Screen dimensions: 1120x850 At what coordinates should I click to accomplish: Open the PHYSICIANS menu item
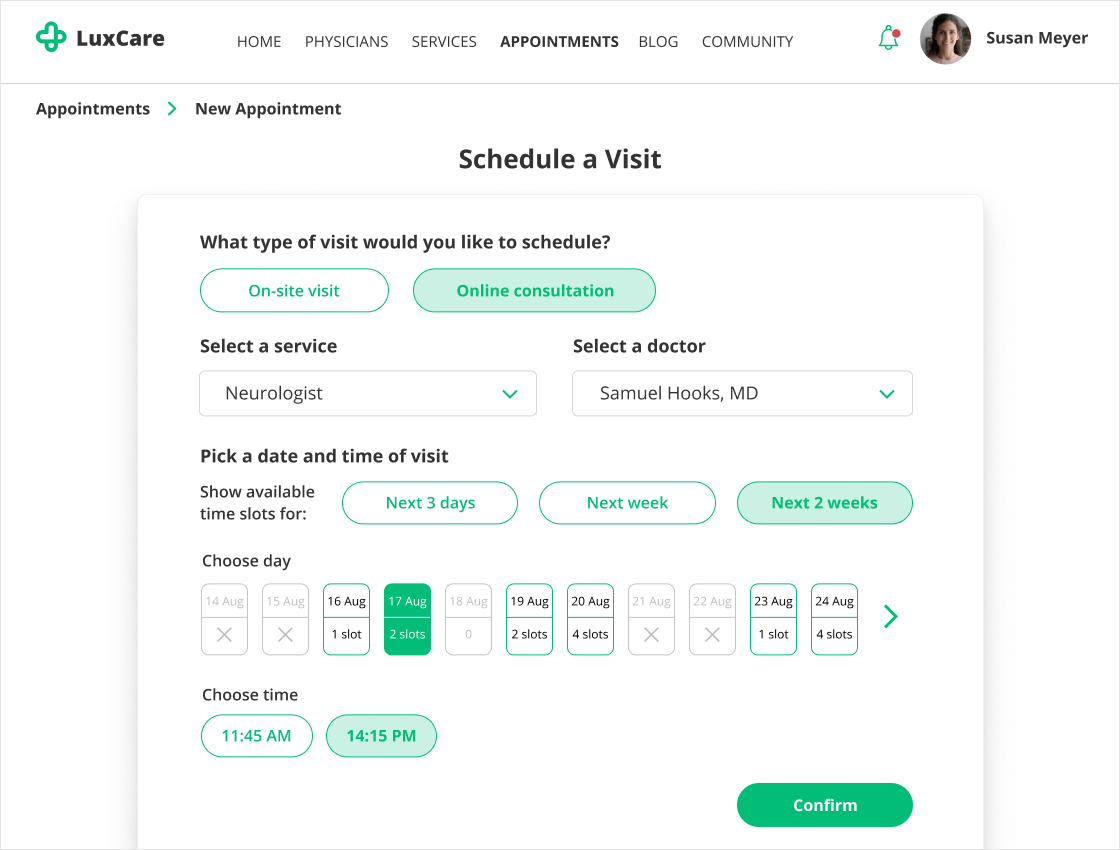(346, 42)
